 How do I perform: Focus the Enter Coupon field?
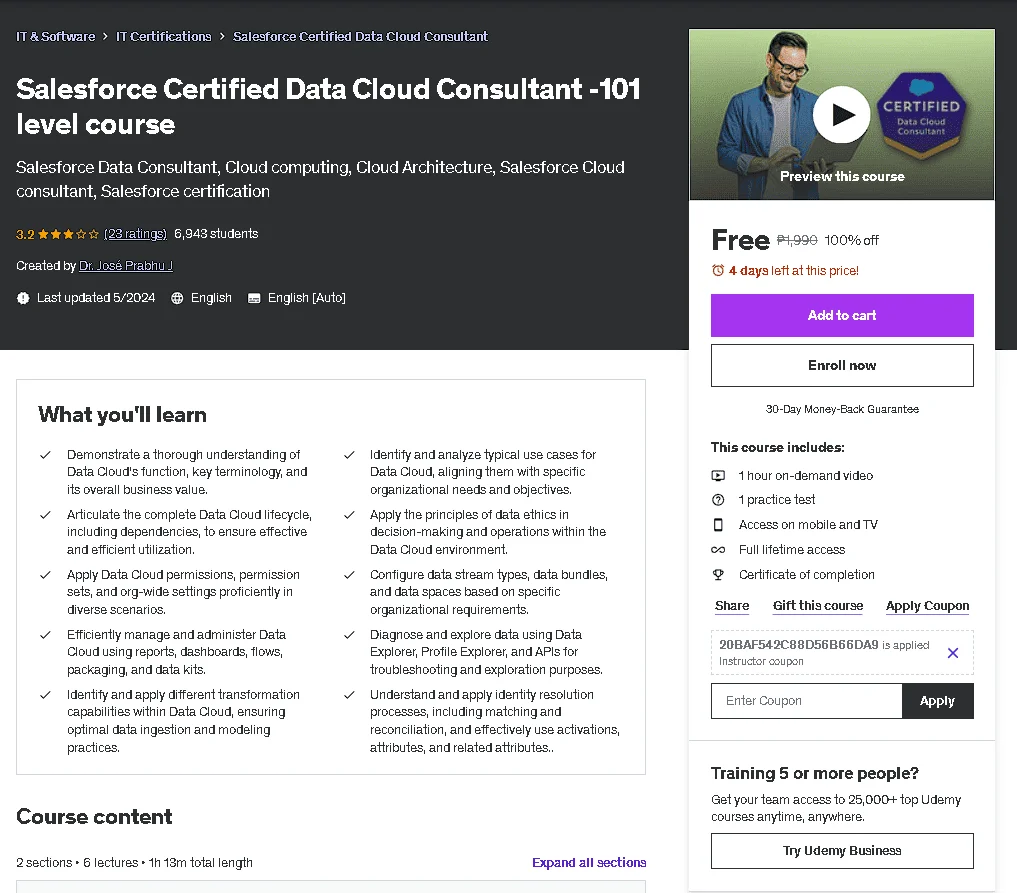(x=806, y=700)
